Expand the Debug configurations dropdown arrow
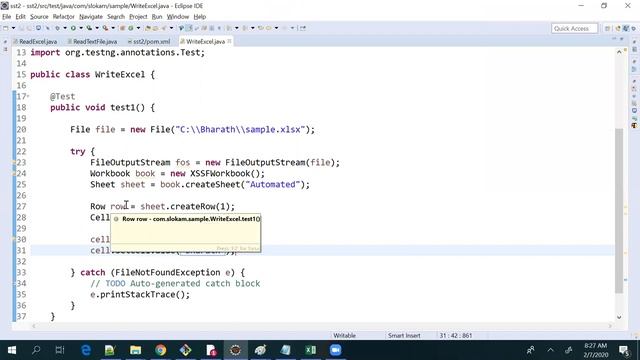The width and height of the screenshot is (640, 360). 65,28
